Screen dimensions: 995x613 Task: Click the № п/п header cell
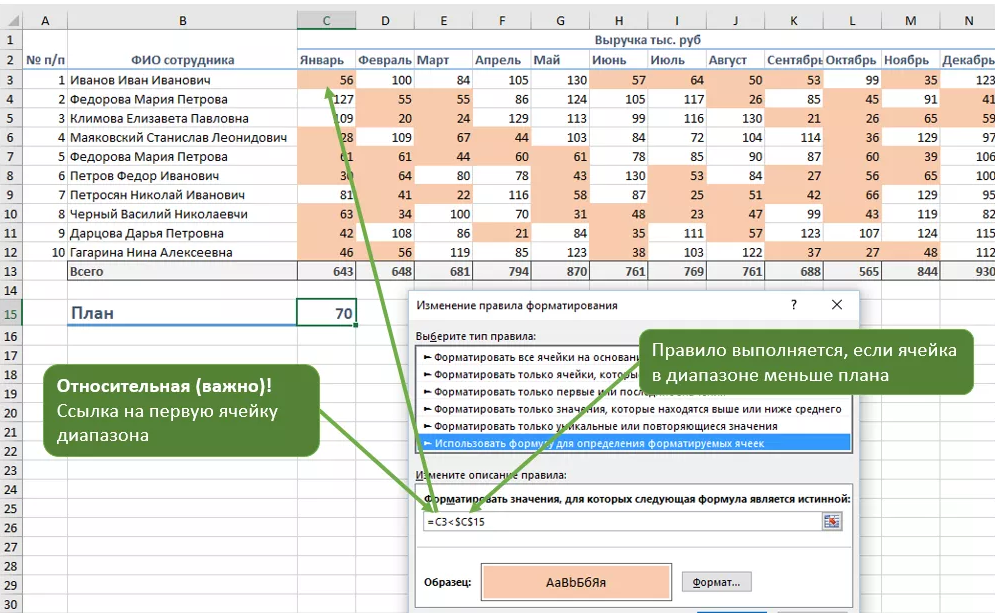click(45, 60)
